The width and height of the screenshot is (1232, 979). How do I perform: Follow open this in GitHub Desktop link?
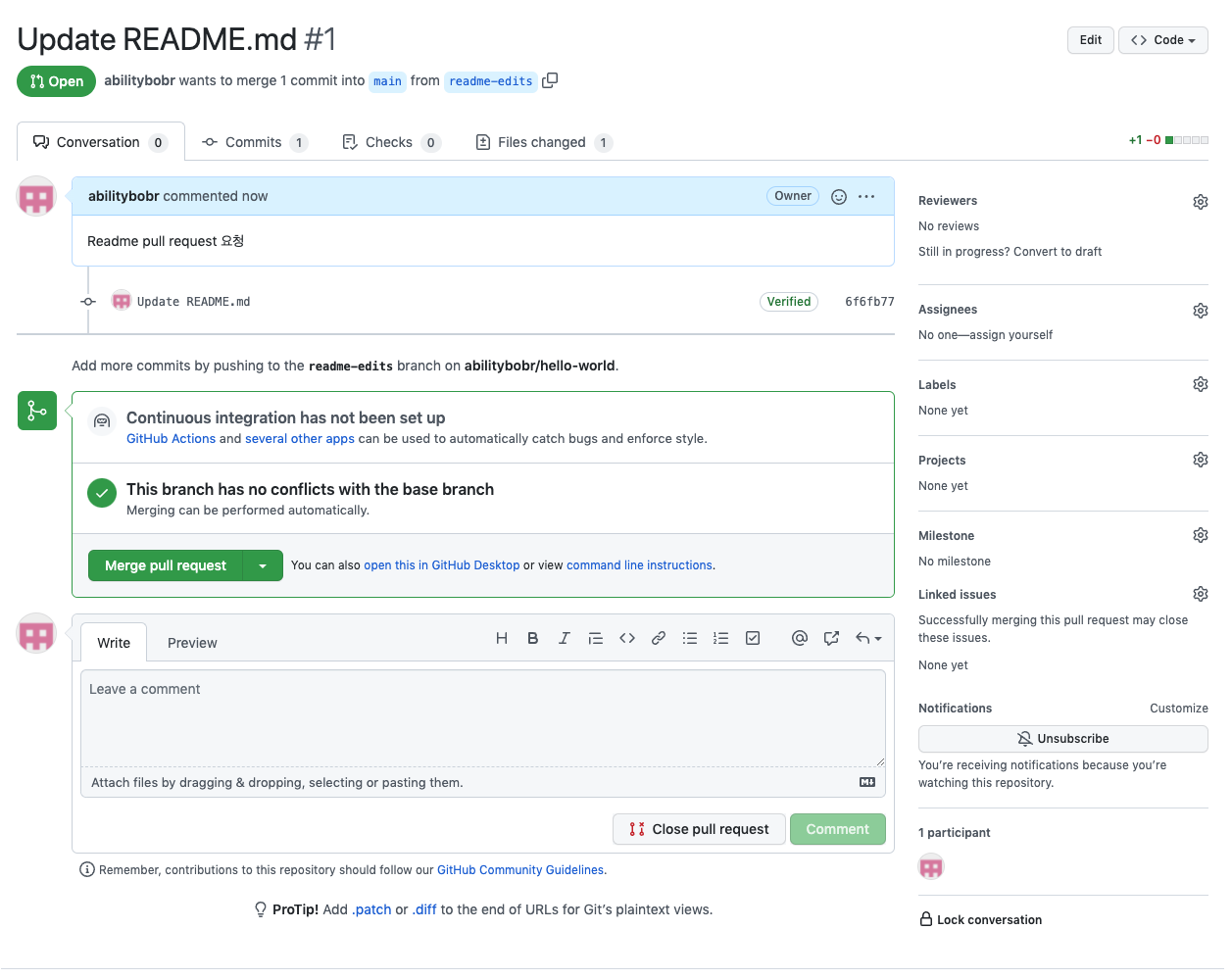point(442,565)
